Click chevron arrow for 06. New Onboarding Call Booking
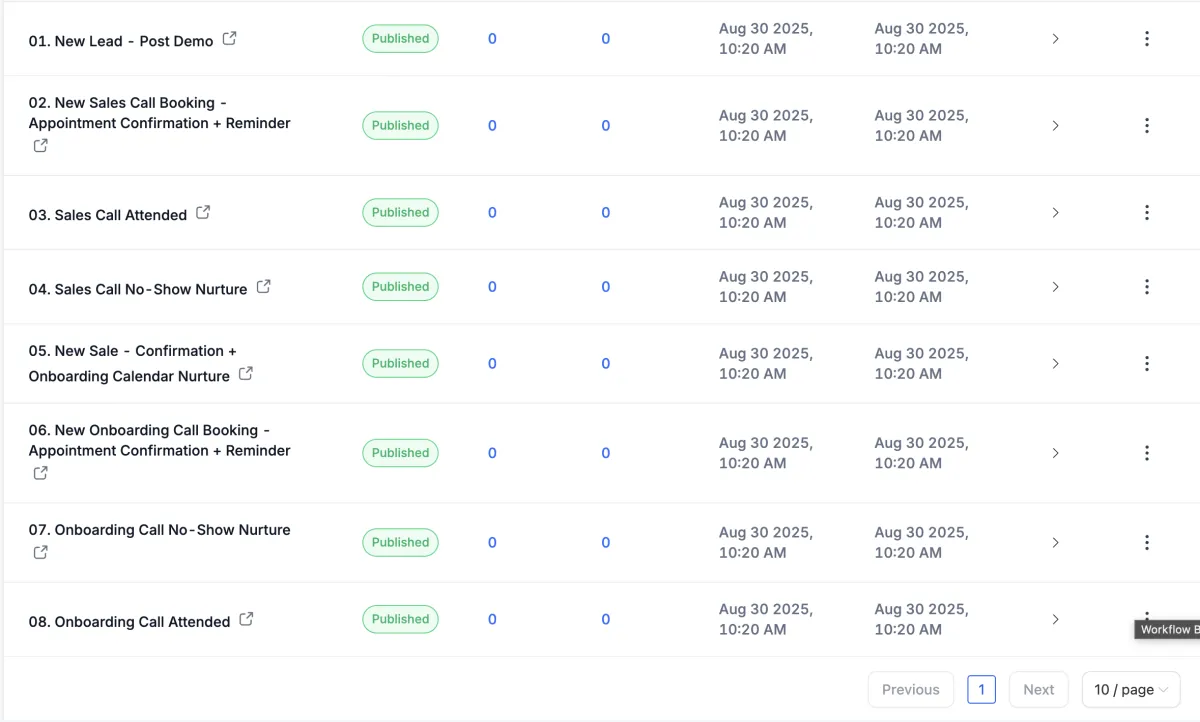The width and height of the screenshot is (1200, 722). [x=1055, y=453]
